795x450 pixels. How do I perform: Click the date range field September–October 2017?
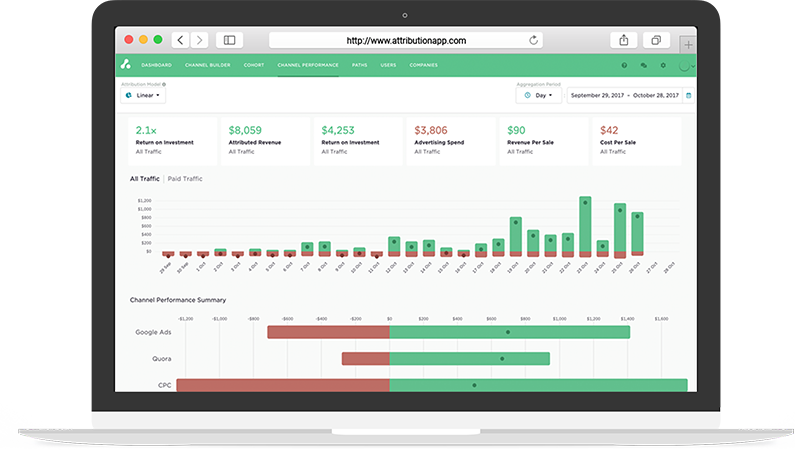click(x=625, y=95)
